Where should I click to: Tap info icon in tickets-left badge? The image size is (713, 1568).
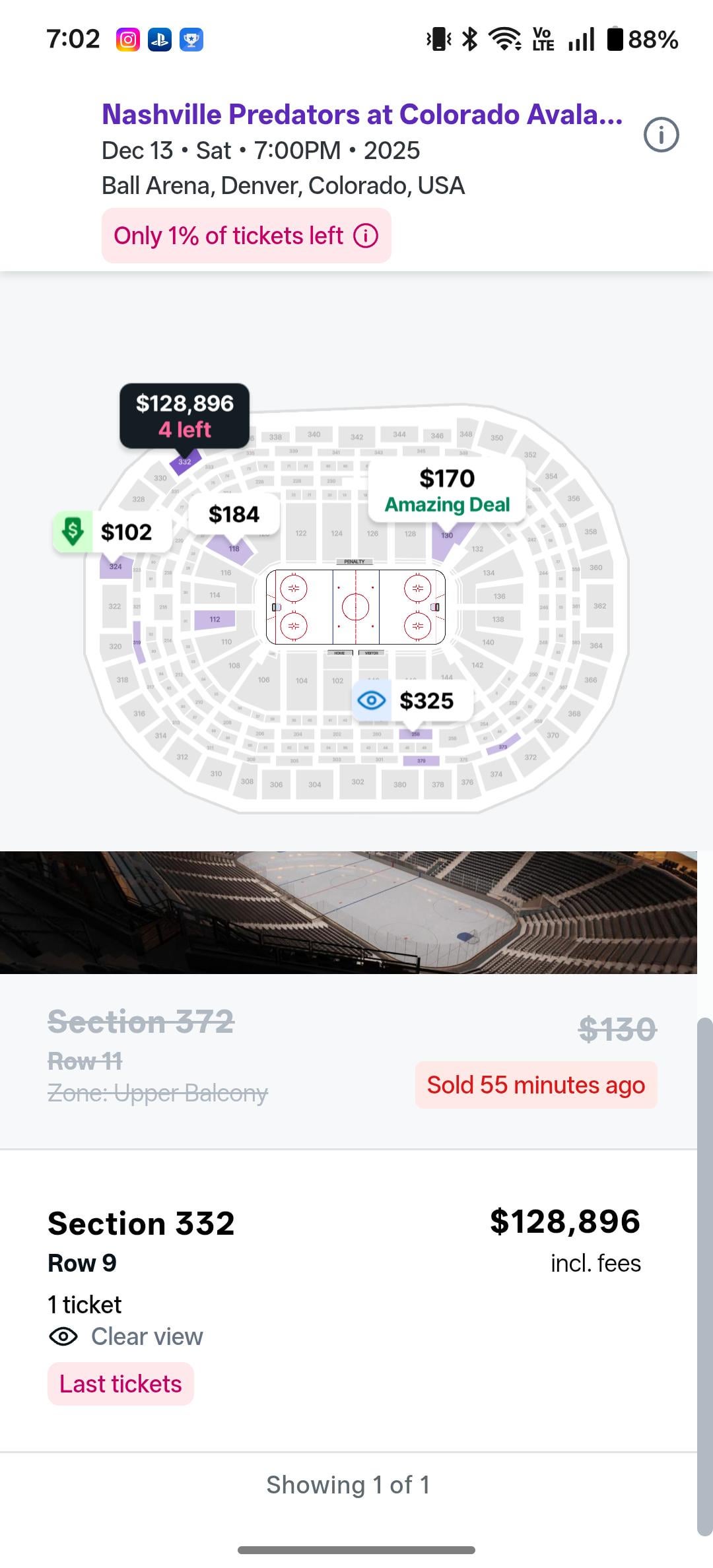coord(366,236)
